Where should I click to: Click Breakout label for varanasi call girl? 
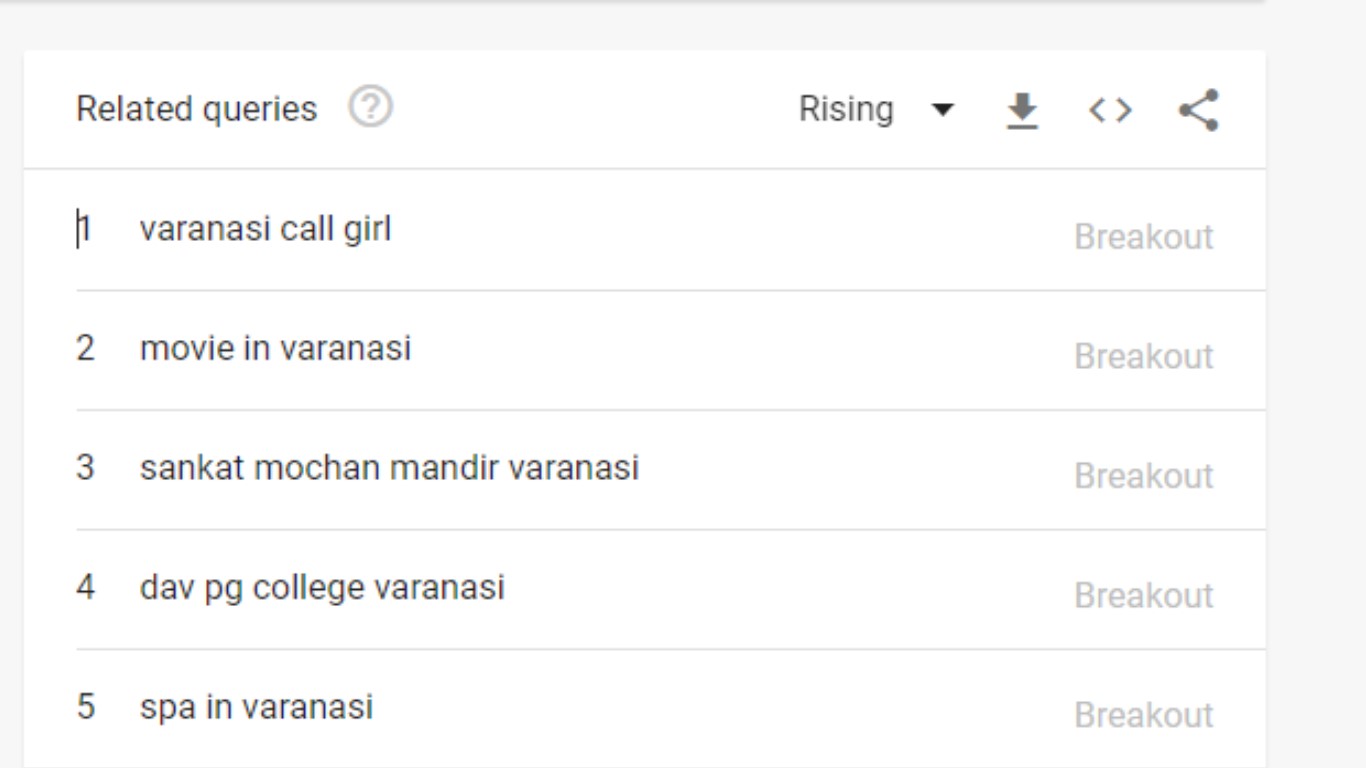1144,237
